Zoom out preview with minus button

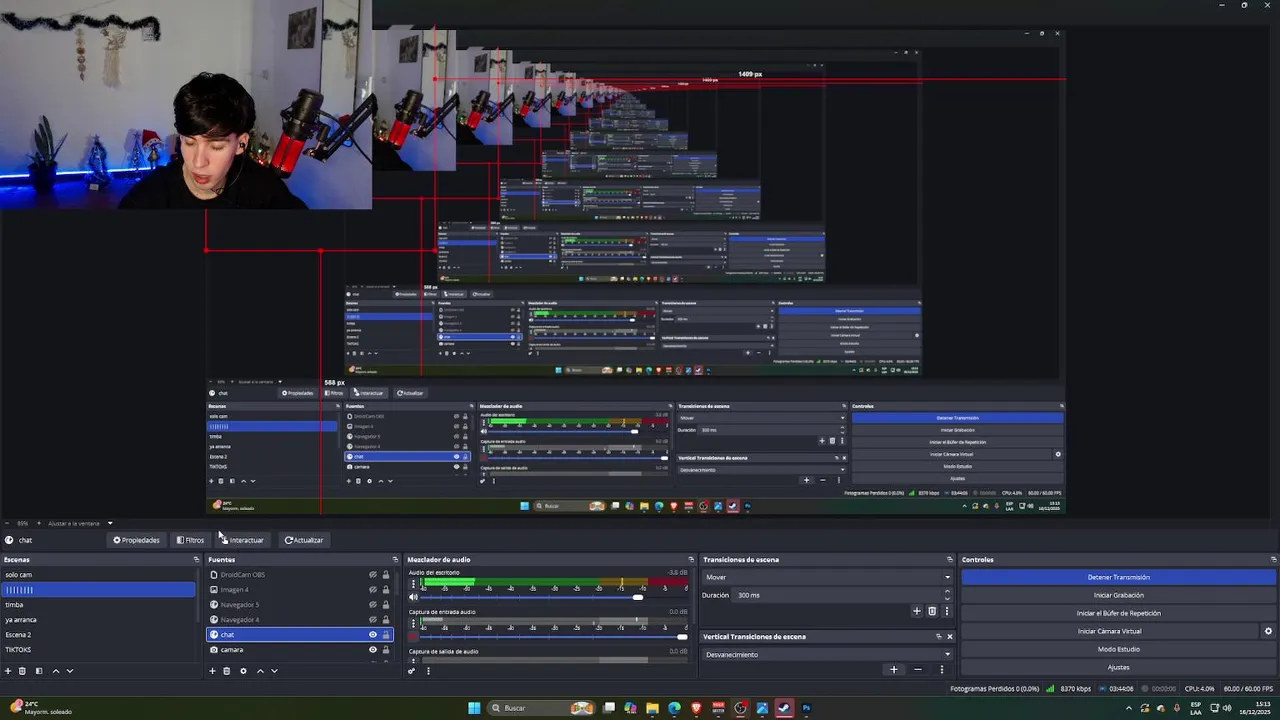(7, 523)
